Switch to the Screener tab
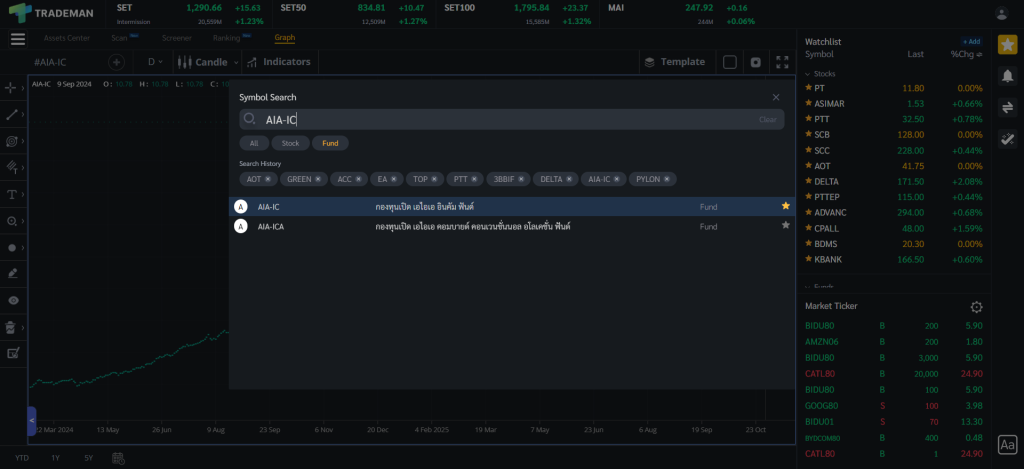The image size is (1024, 469). [176, 38]
